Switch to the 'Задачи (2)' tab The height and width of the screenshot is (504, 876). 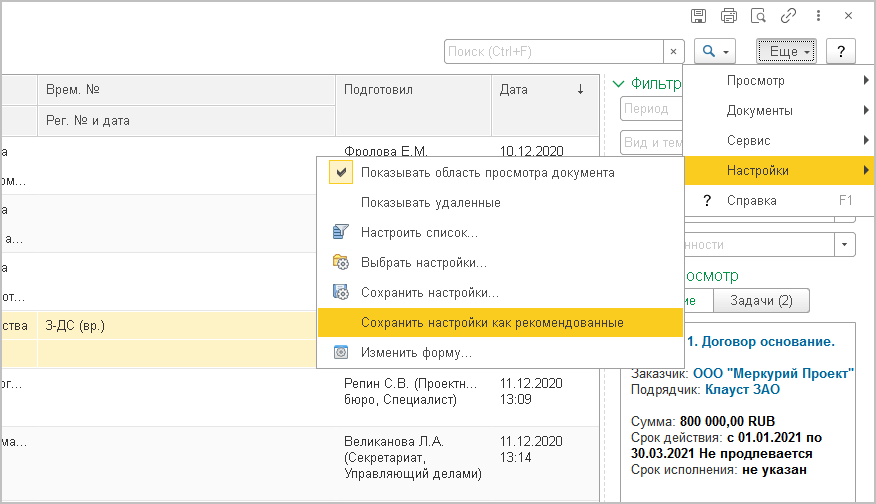pos(761,301)
